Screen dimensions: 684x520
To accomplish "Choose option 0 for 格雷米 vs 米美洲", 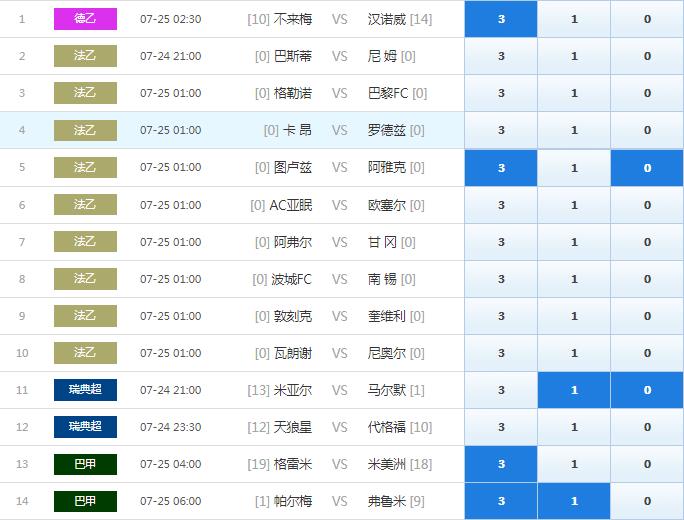I will [647, 464].
